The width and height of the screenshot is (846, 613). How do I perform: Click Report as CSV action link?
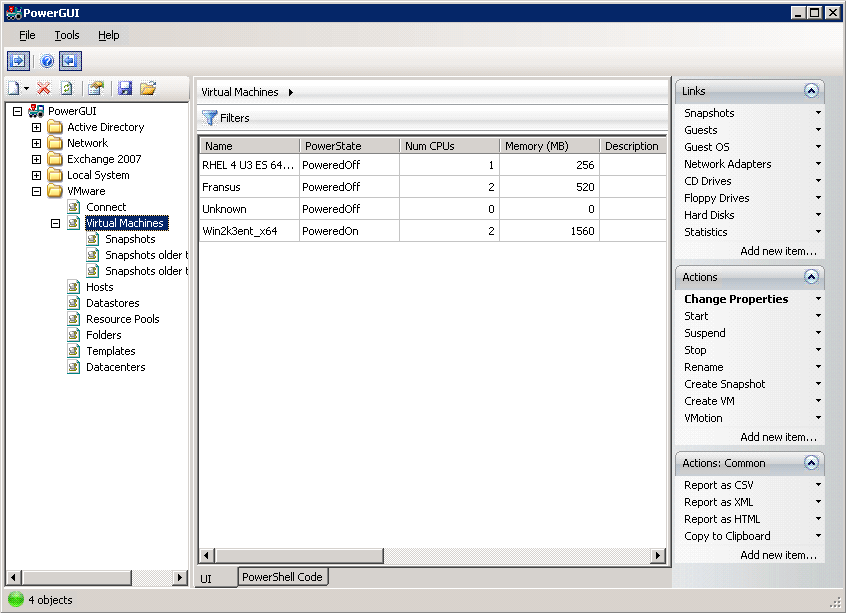point(718,485)
